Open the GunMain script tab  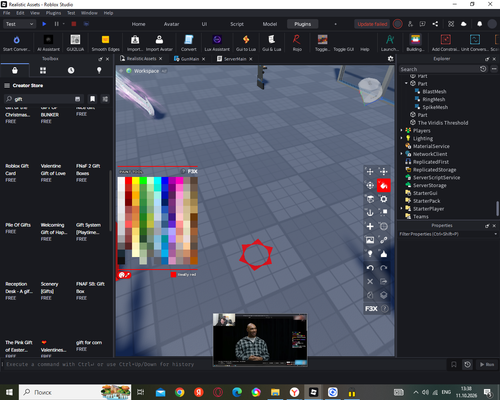pyautogui.click(x=189, y=59)
